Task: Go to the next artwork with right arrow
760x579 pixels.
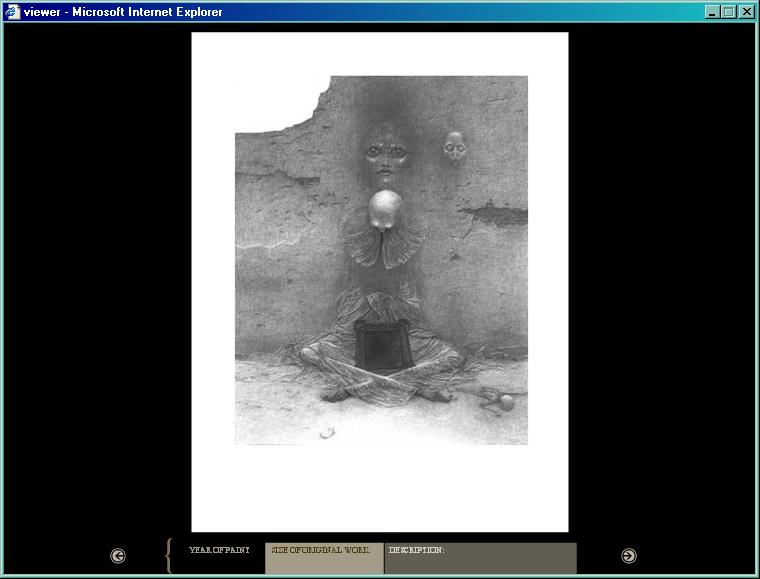Action: tap(629, 556)
